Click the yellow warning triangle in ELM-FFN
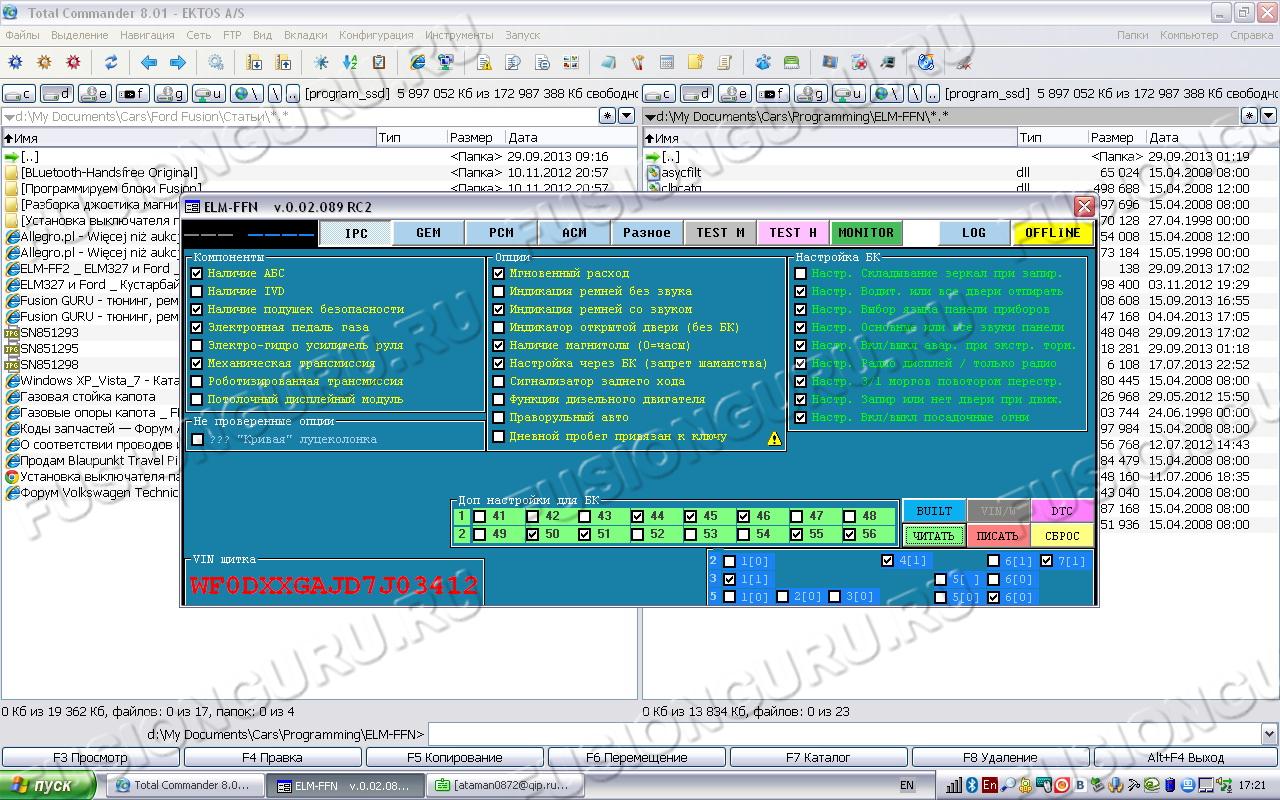The height and width of the screenshot is (800, 1280). (774, 438)
